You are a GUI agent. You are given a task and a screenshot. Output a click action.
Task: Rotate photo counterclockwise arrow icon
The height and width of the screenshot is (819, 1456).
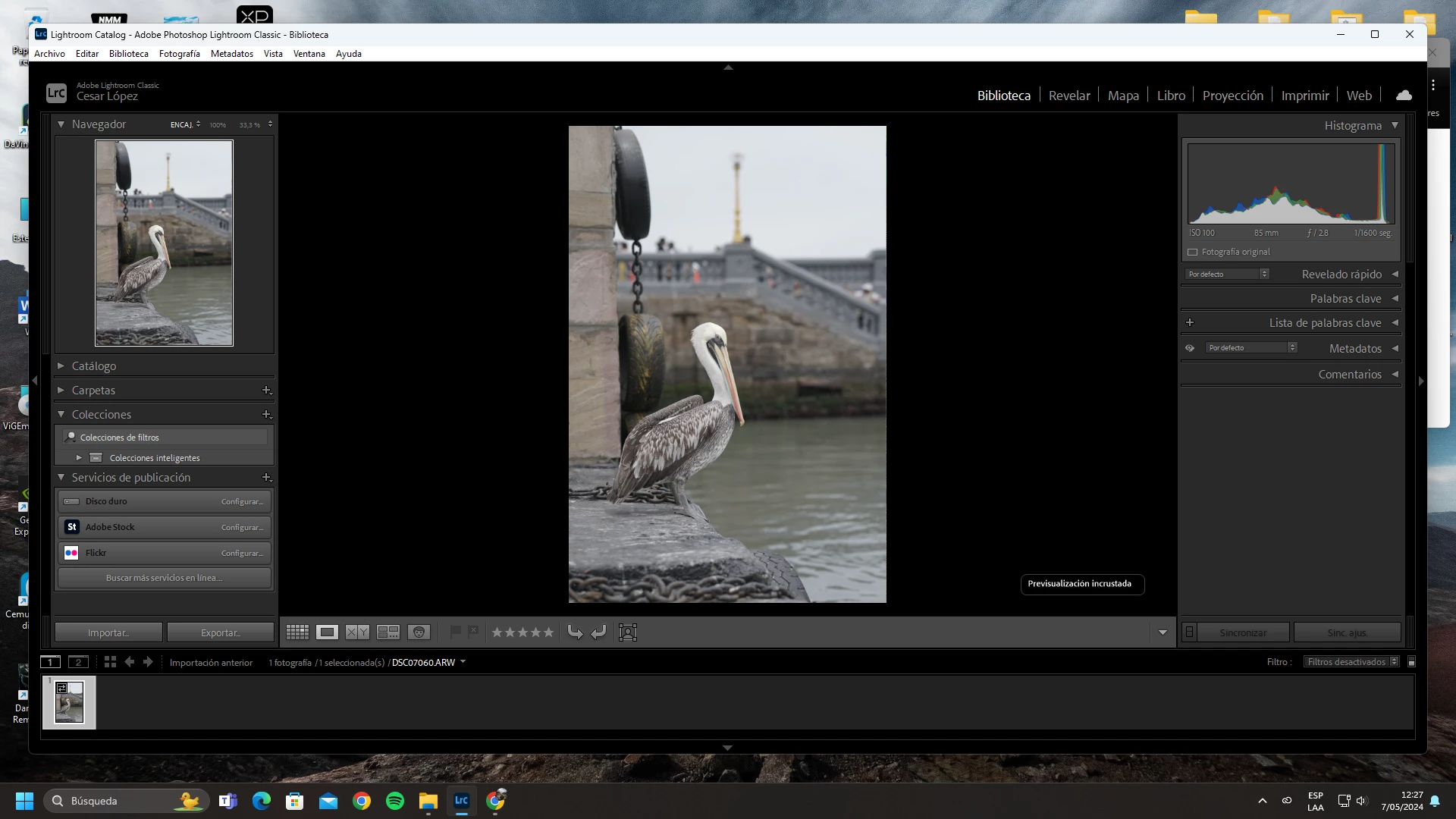pyautogui.click(x=575, y=632)
